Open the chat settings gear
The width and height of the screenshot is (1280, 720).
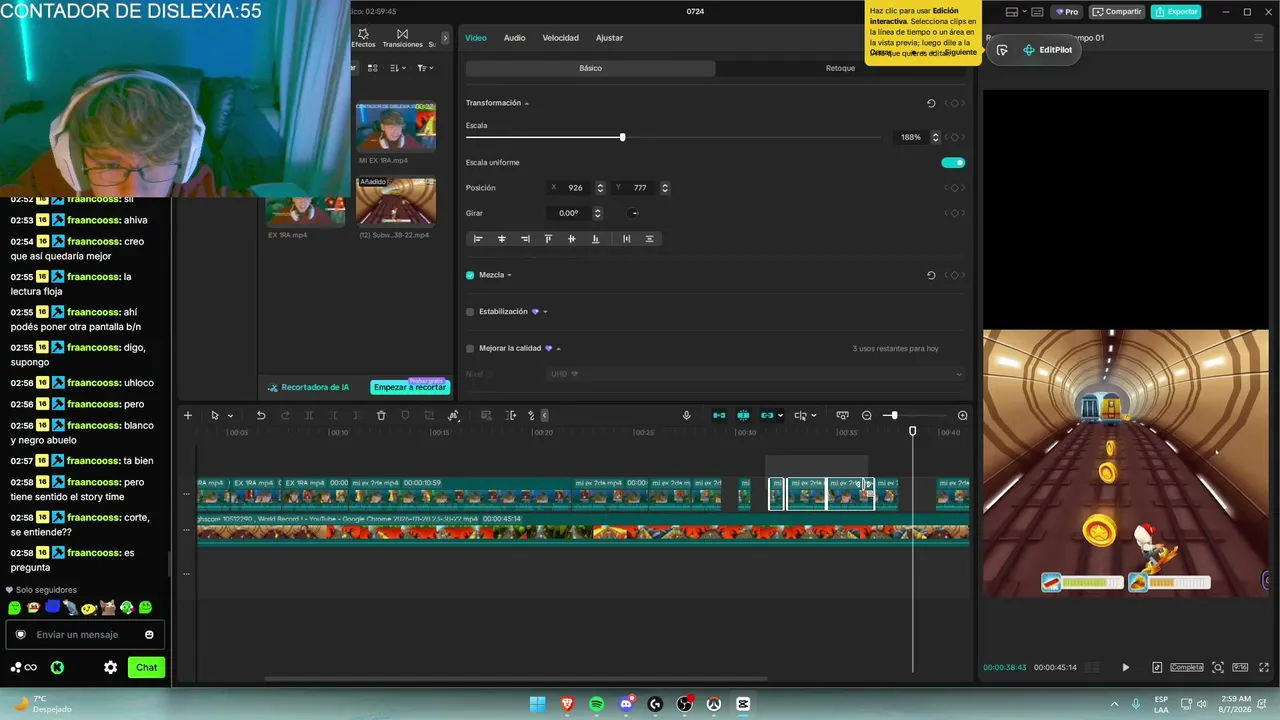[111, 667]
